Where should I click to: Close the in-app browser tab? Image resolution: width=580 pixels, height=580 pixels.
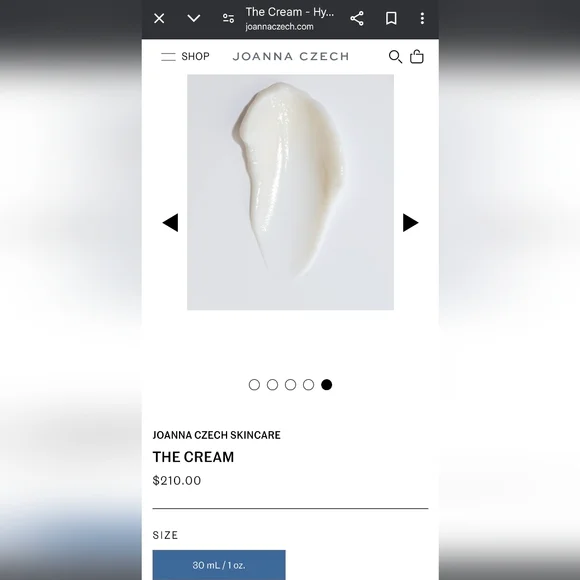(159, 18)
